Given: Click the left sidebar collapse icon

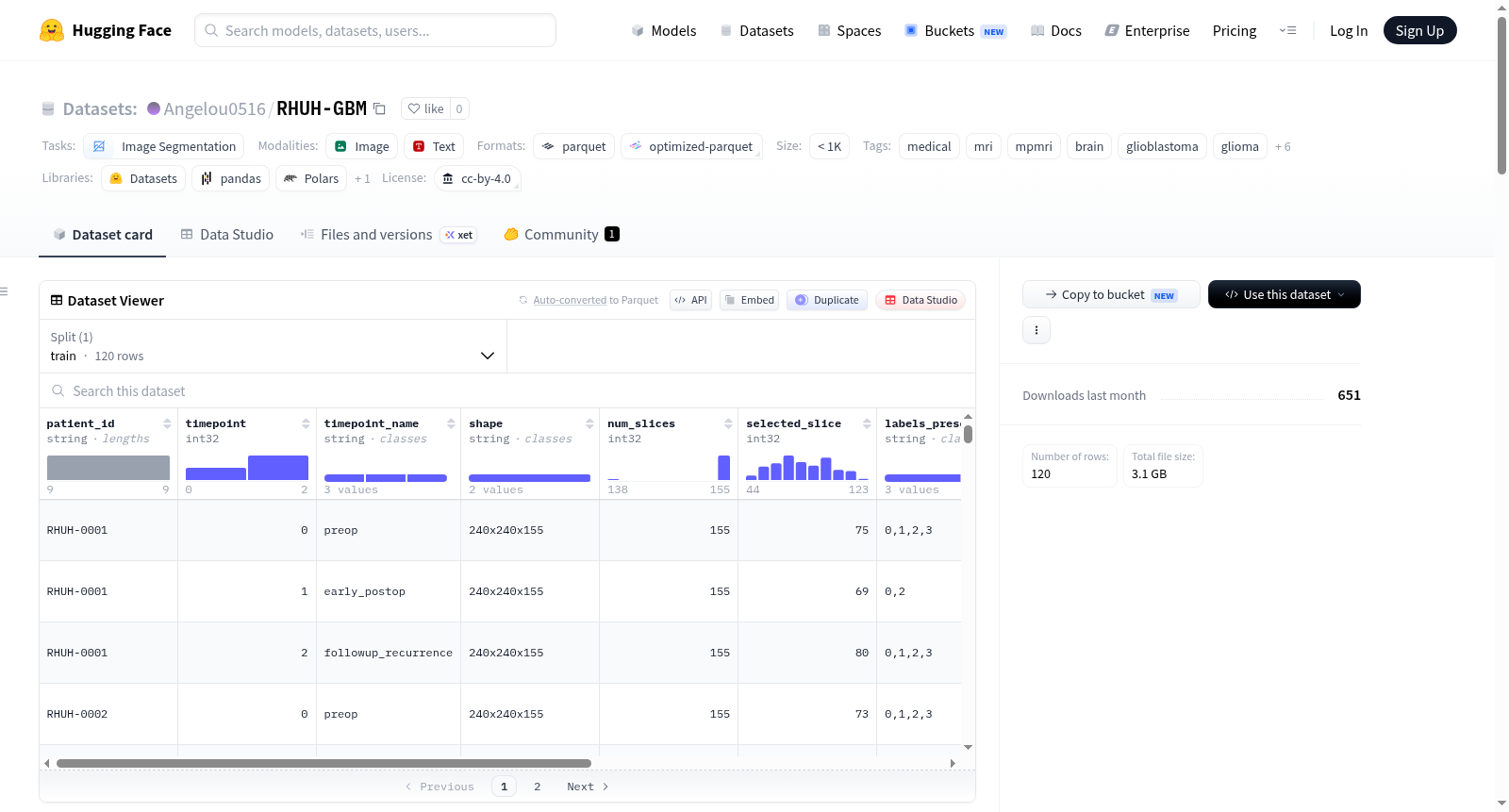Looking at the screenshot, I should (x=5, y=291).
